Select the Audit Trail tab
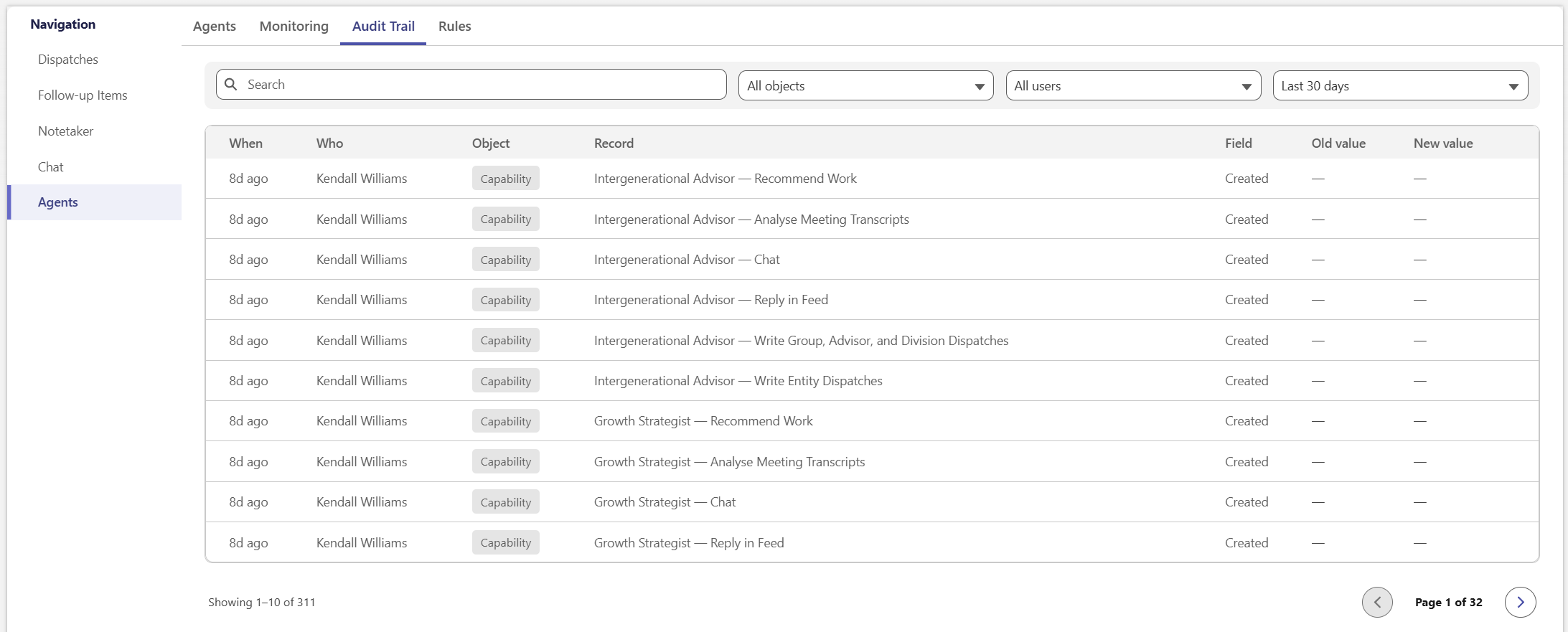 click(x=383, y=27)
